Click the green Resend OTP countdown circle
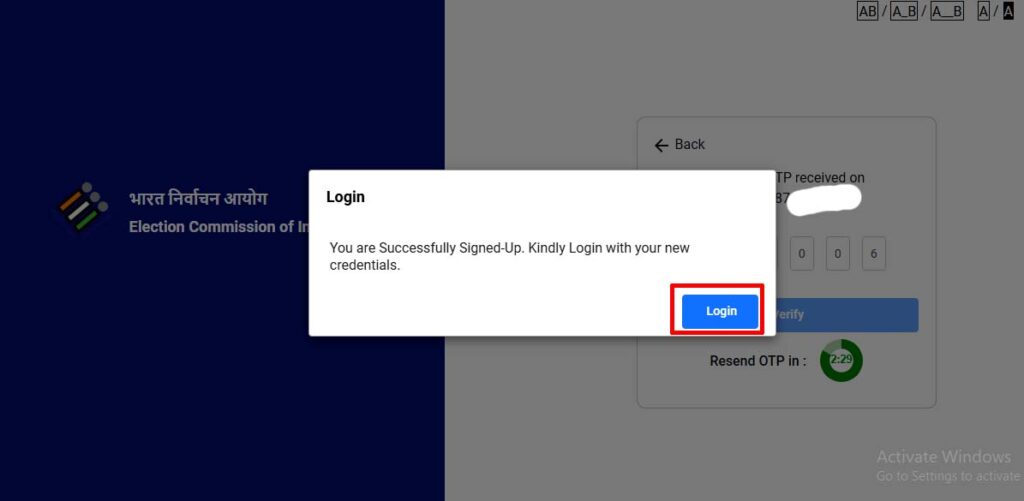This screenshot has height=501, width=1024. coord(841,360)
